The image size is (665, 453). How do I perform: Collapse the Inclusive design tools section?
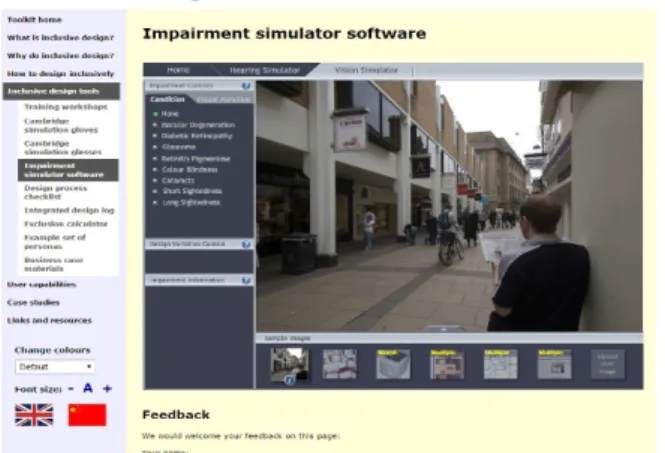pos(61,91)
